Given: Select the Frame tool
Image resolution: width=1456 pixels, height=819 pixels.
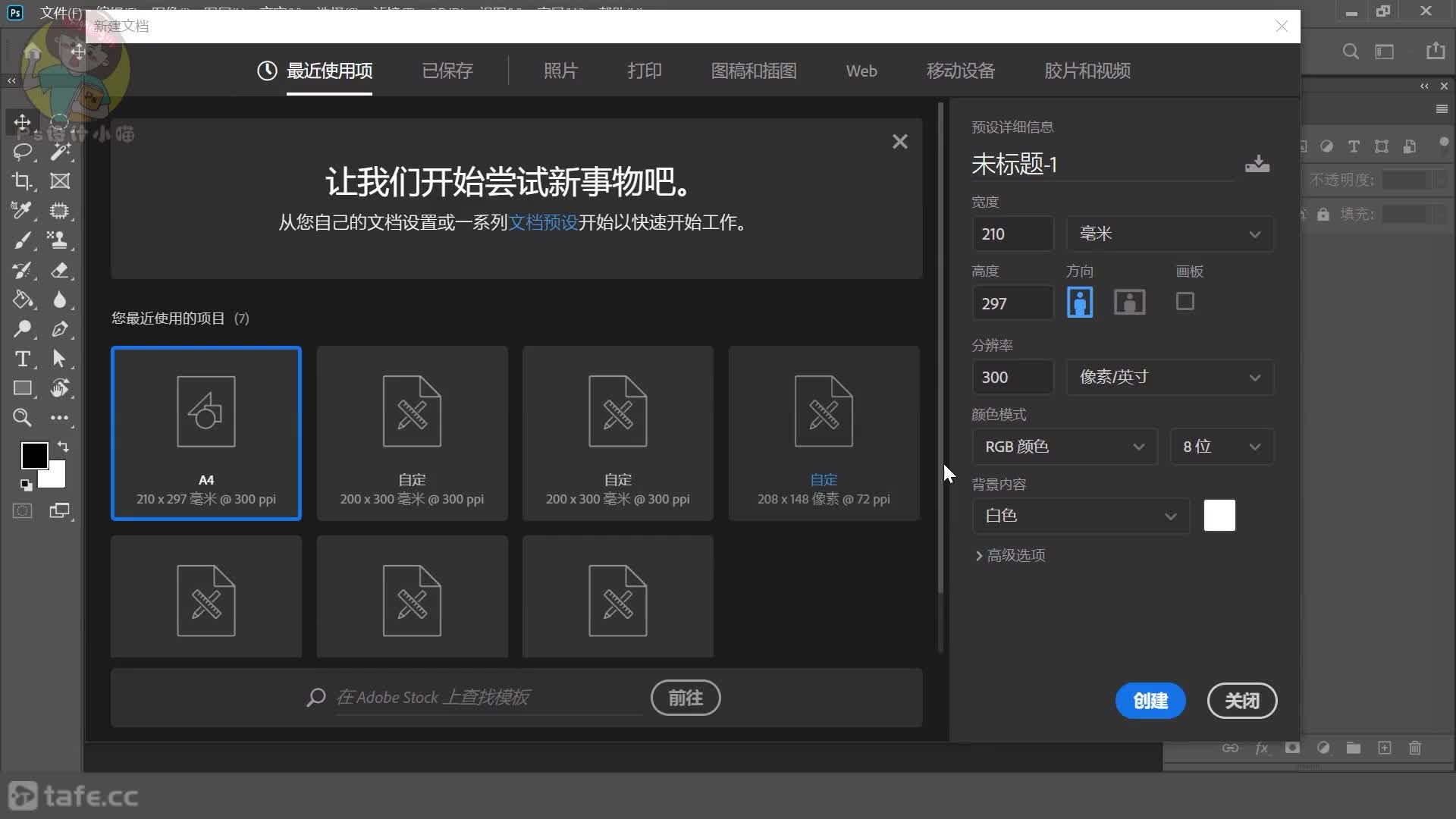Looking at the screenshot, I should (60, 181).
